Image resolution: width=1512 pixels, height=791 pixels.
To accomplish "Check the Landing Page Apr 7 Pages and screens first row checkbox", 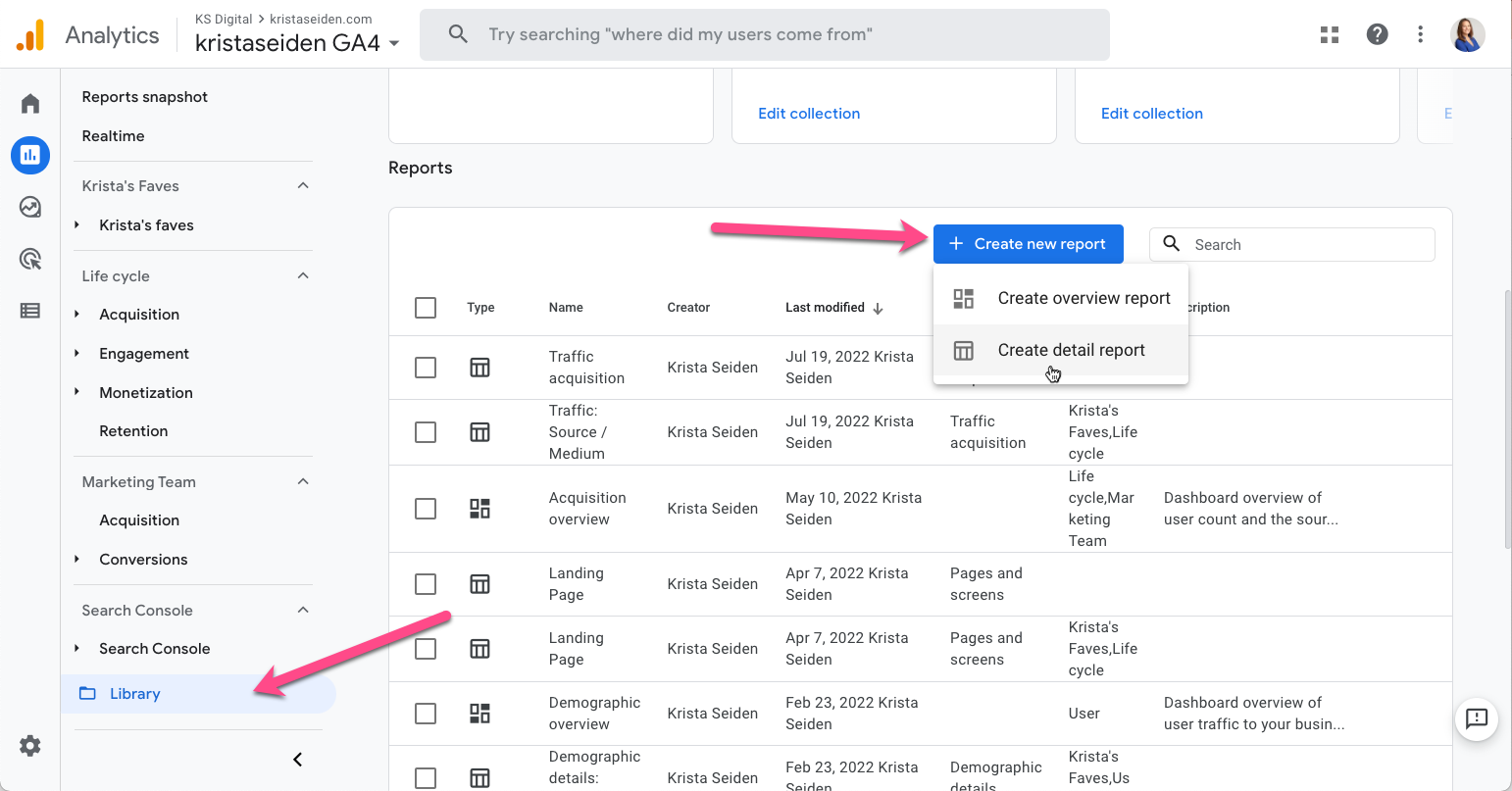I will 426,584.
